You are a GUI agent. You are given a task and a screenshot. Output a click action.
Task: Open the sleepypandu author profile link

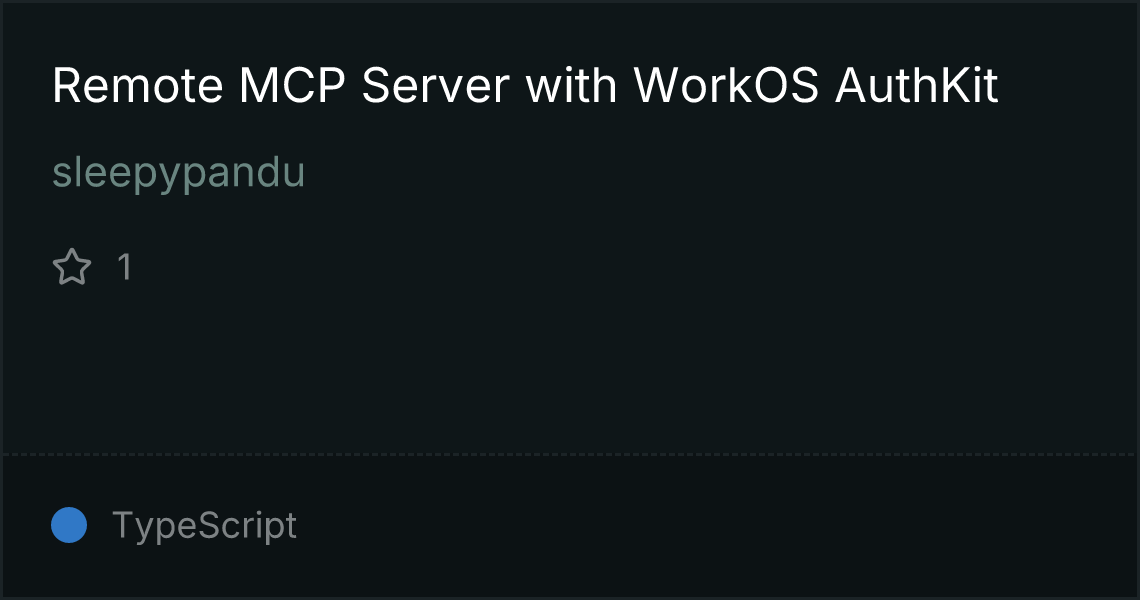tap(179, 173)
